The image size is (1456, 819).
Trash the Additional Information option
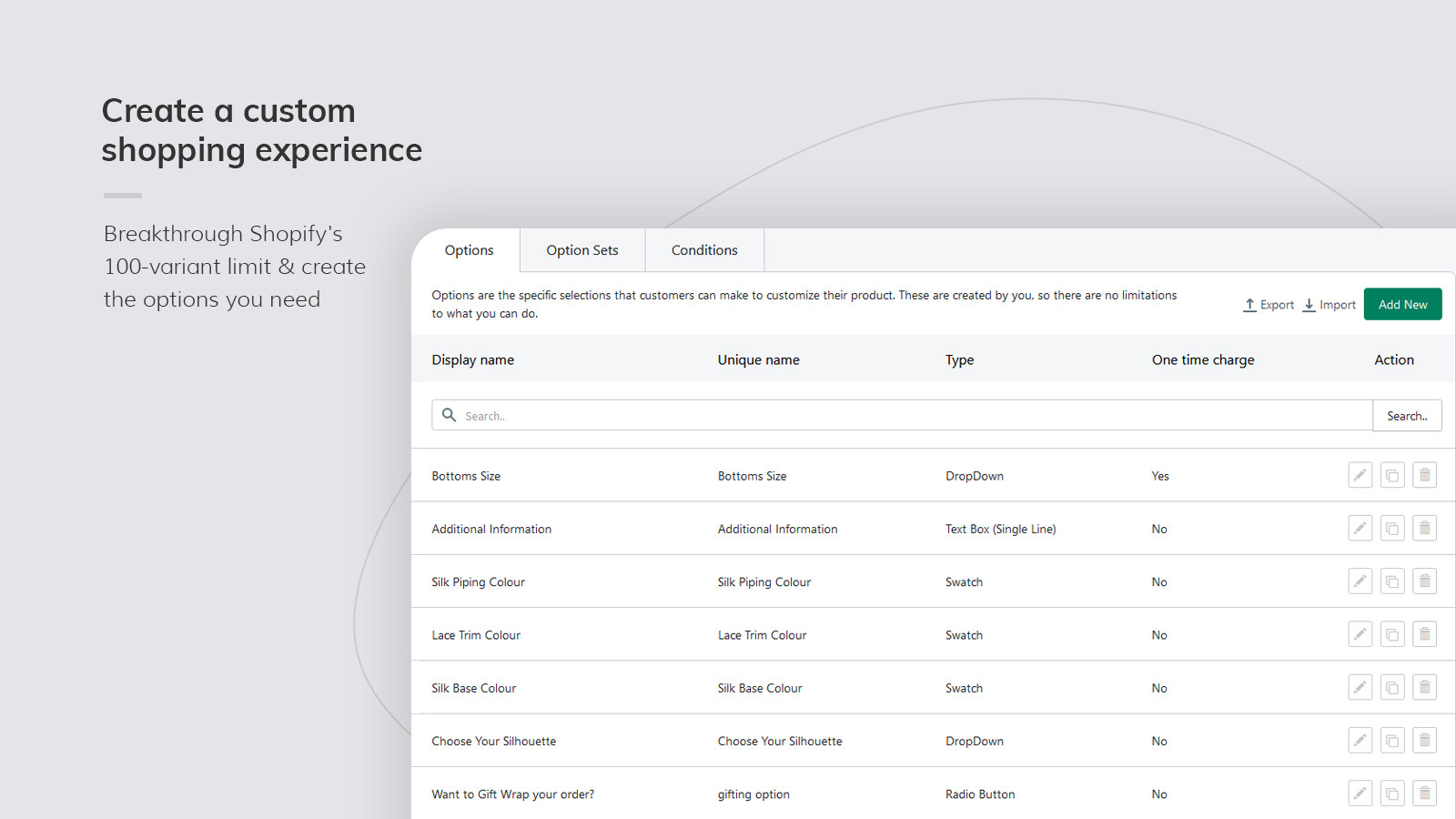pos(1425,528)
